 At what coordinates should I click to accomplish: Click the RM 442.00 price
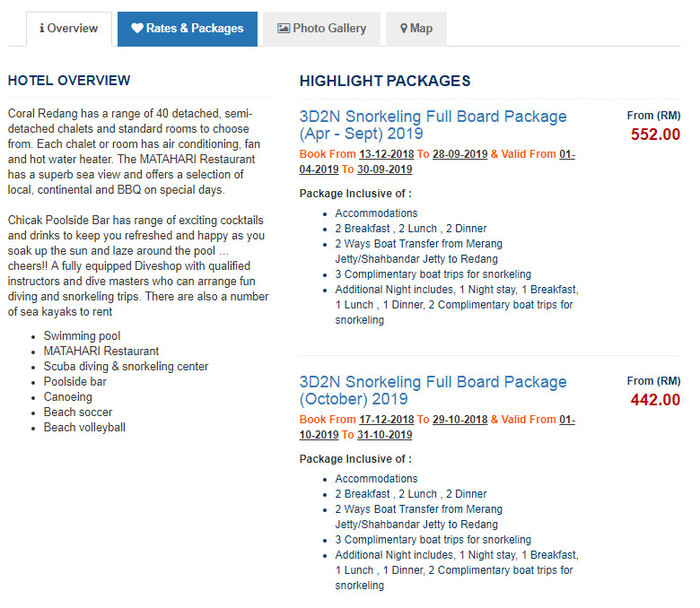click(655, 400)
